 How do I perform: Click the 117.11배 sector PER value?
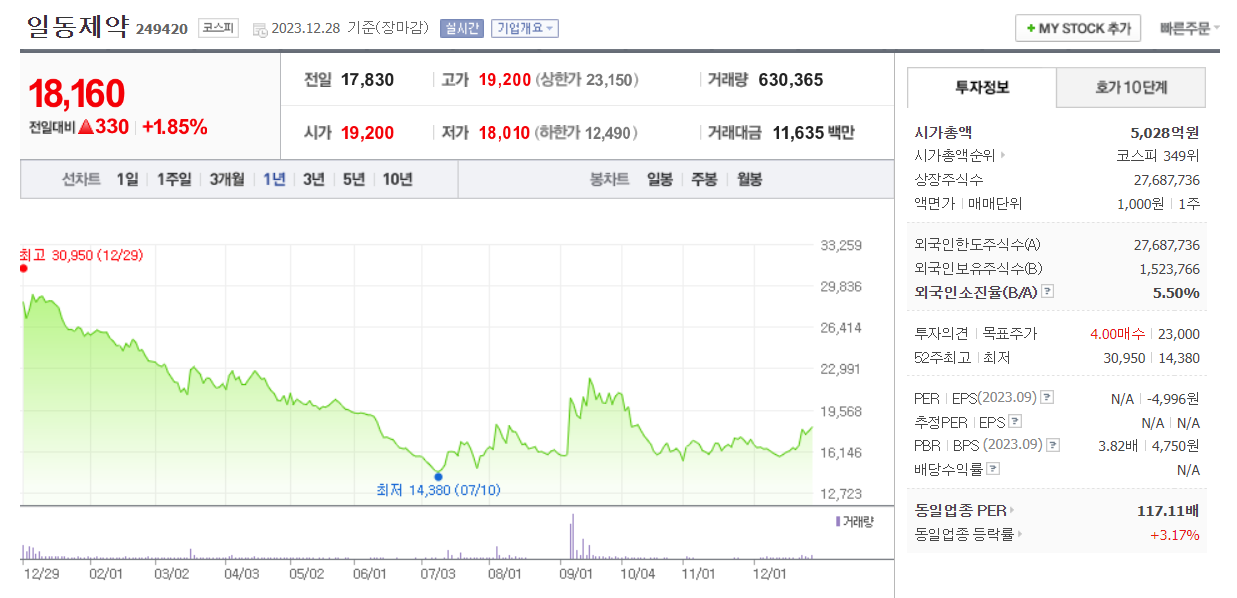tap(1168, 511)
